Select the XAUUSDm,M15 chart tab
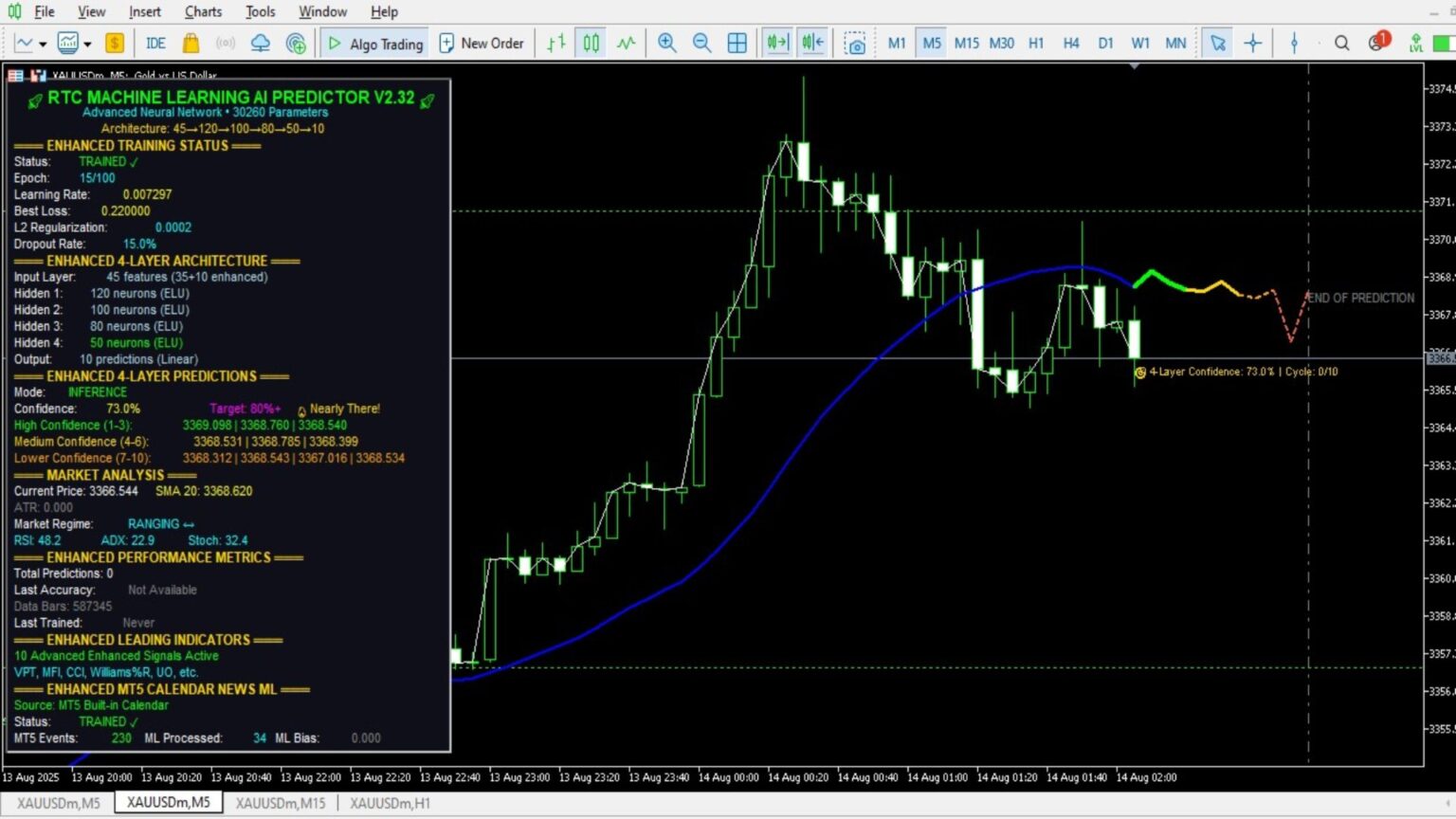Screen dimensions: 1456x819 coord(282,803)
